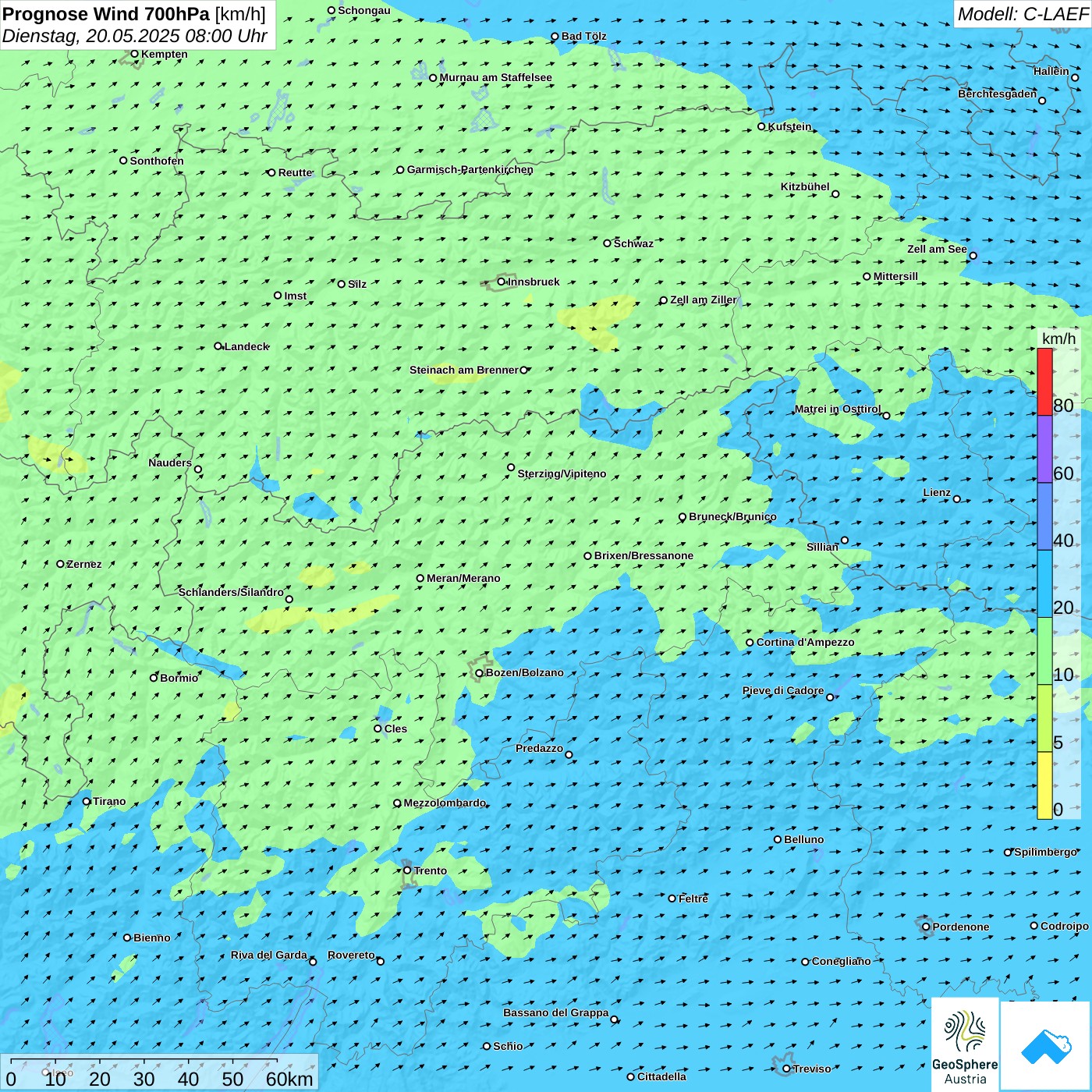Click the 'Prognose Wind 700hPa' title
The width and height of the screenshot is (1092, 1092).
(x=107, y=14)
